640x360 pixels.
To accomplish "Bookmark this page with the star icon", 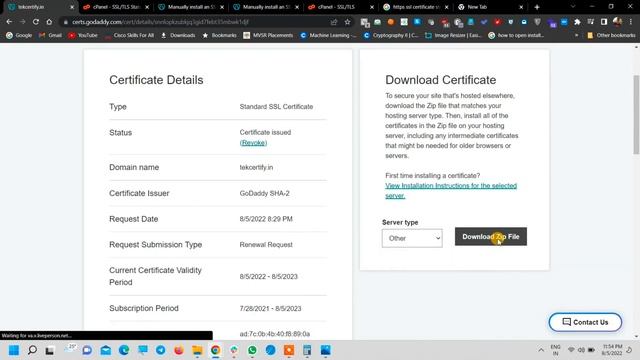I will (x=347, y=22).
